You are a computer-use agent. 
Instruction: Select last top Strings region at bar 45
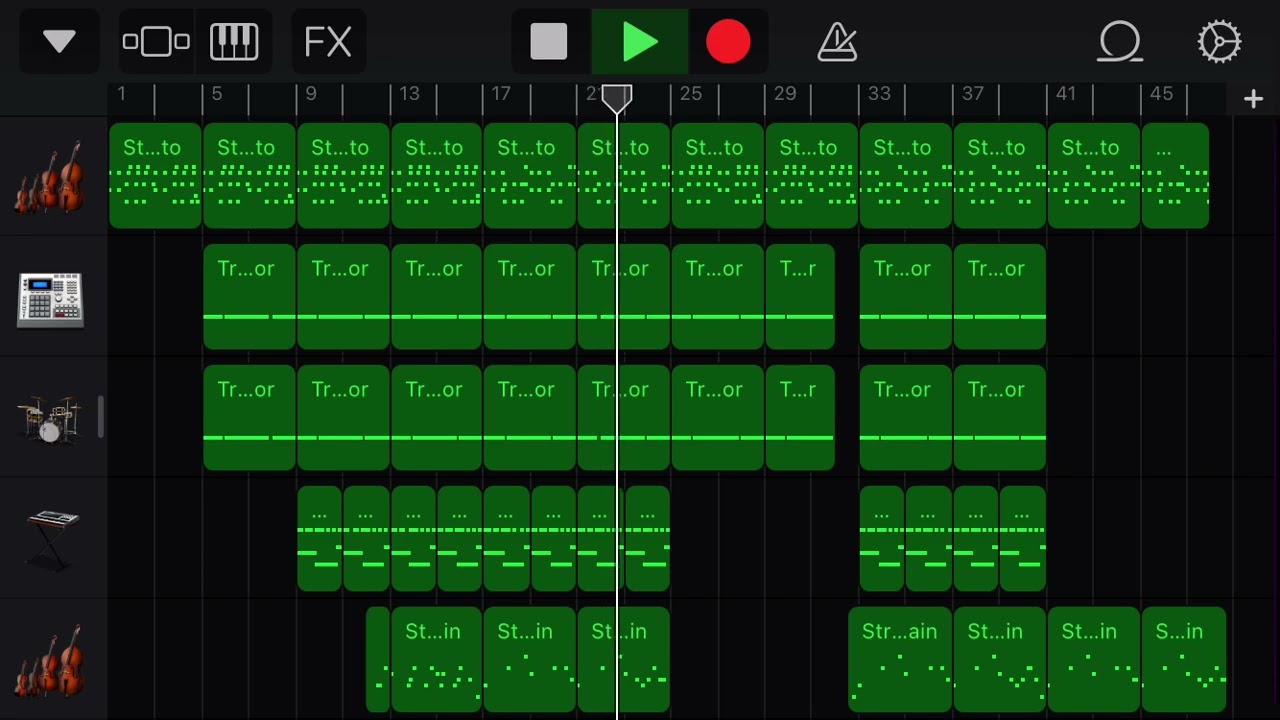[1175, 176]
